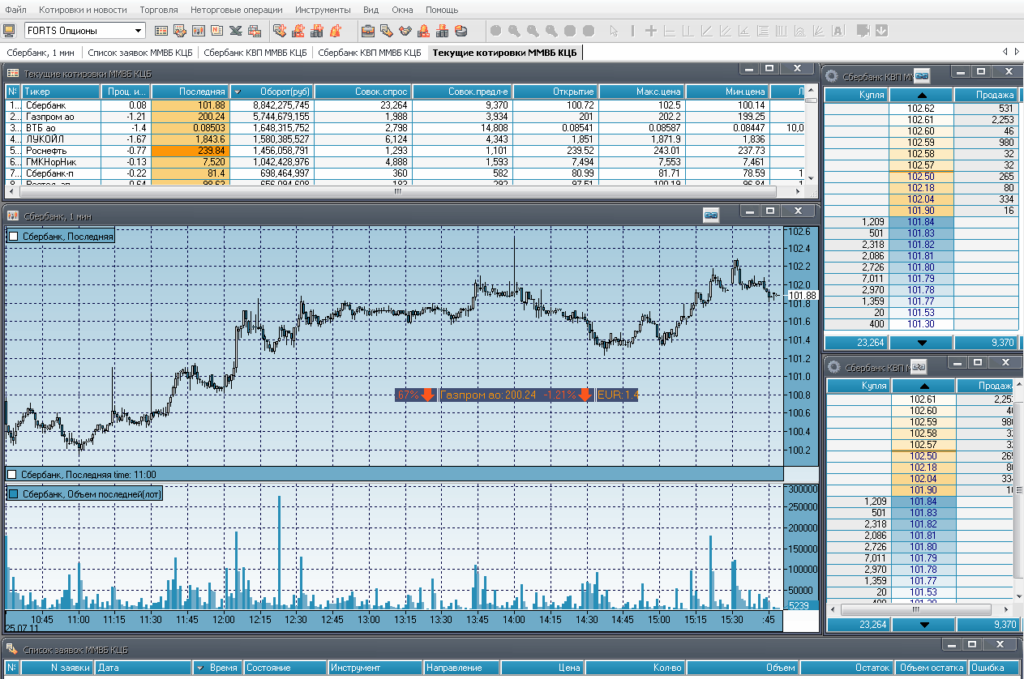Open the 'Файл' menu
The image size is (1024, 679).
16,10
